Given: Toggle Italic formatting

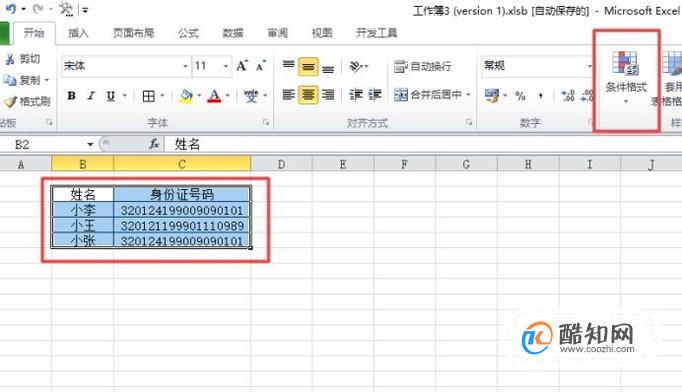Looking at the screenshot, I should tap(91, 96).
